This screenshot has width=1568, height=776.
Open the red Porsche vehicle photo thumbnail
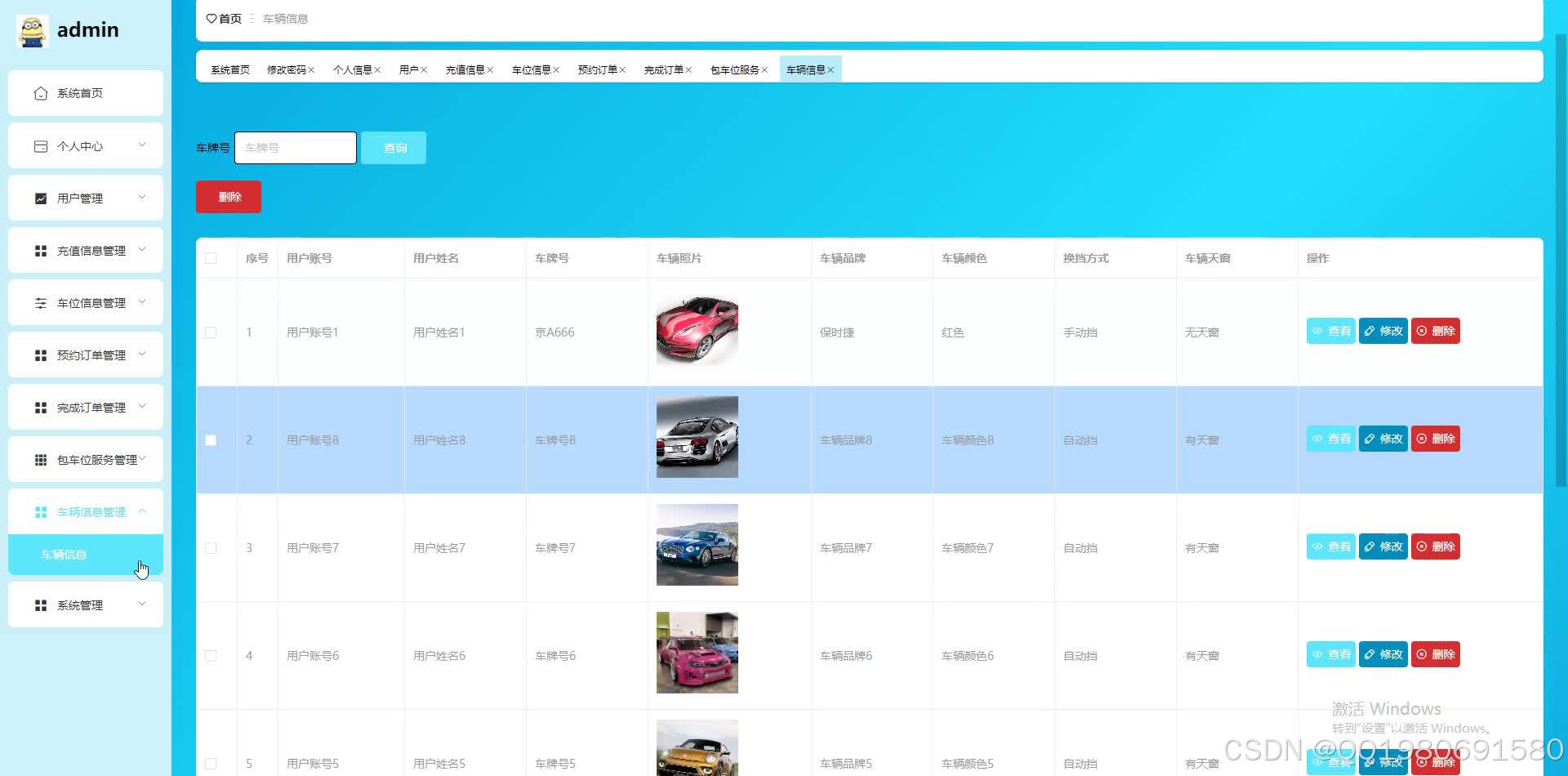(697, 329)
